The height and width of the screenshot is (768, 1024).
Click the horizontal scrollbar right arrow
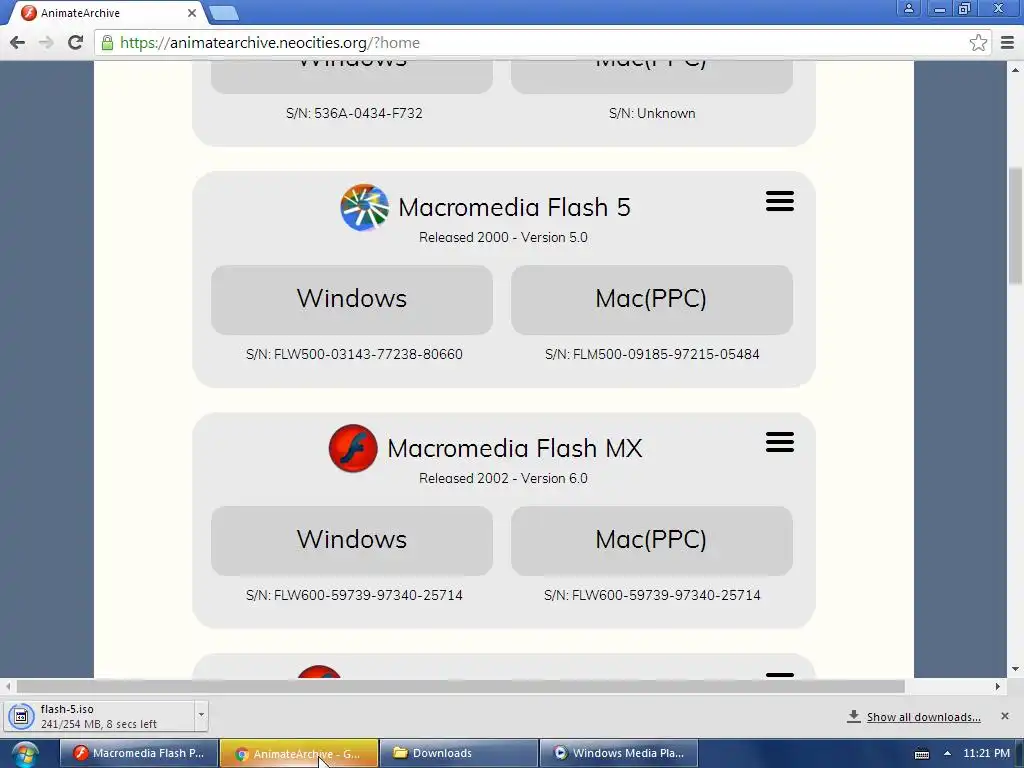click(997, 686)
